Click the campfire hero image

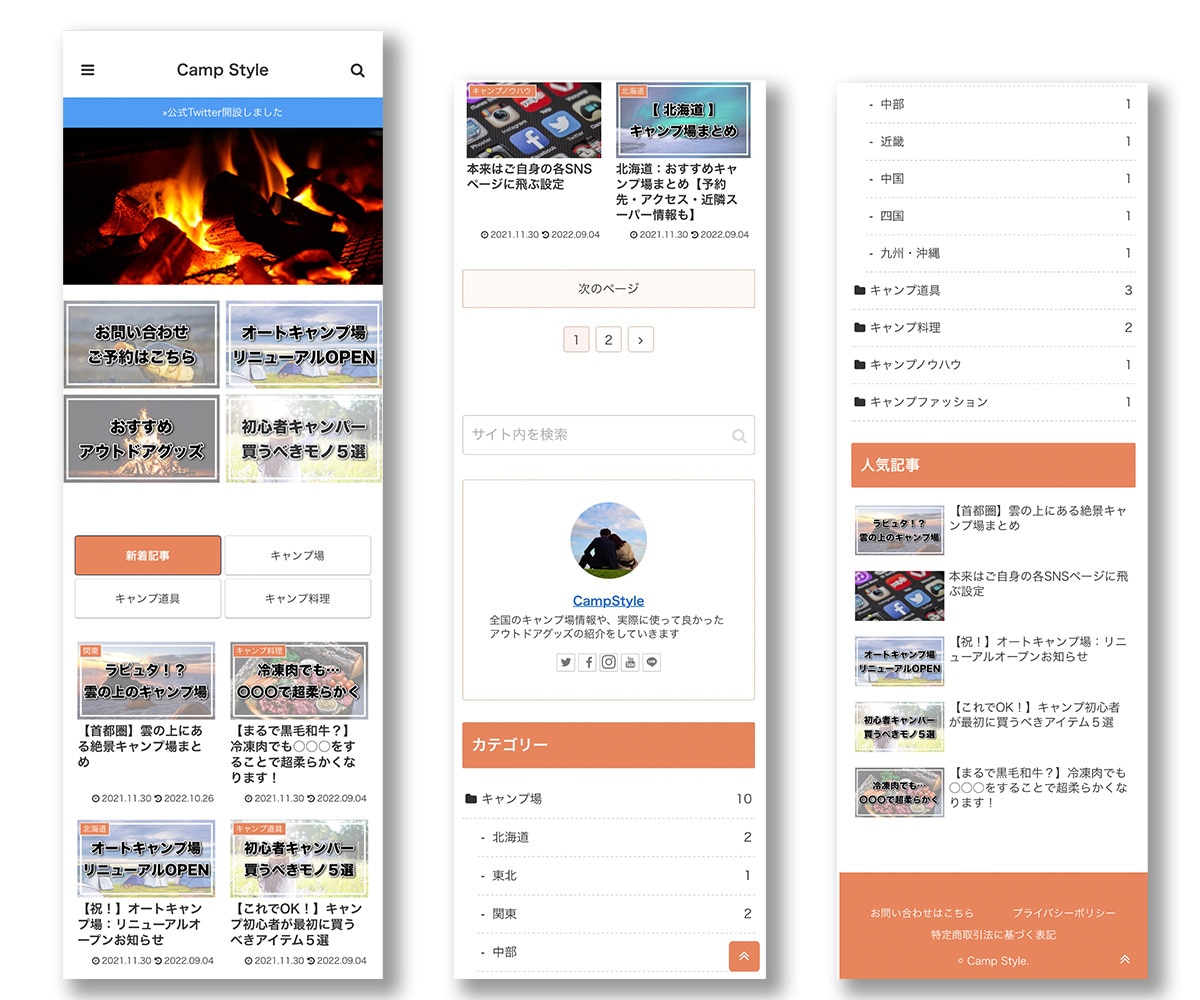click(x=223, y=206)
